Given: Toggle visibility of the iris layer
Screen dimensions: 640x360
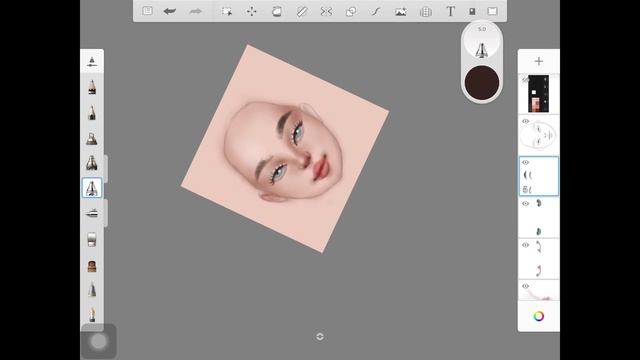Looking at the screenshot, I should tap(525, 204).
